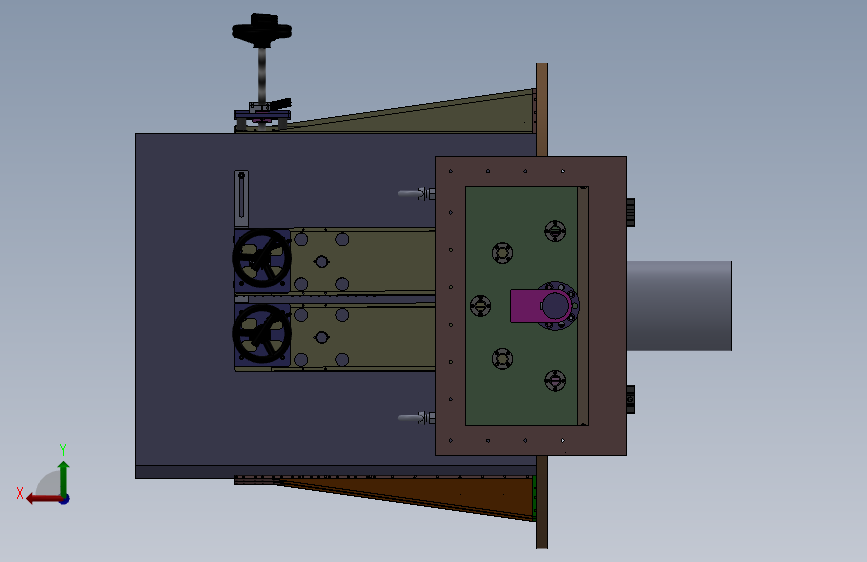Click the 'X' axis label
This screenshot has width=867, height=562.
(x=20, y=493)
